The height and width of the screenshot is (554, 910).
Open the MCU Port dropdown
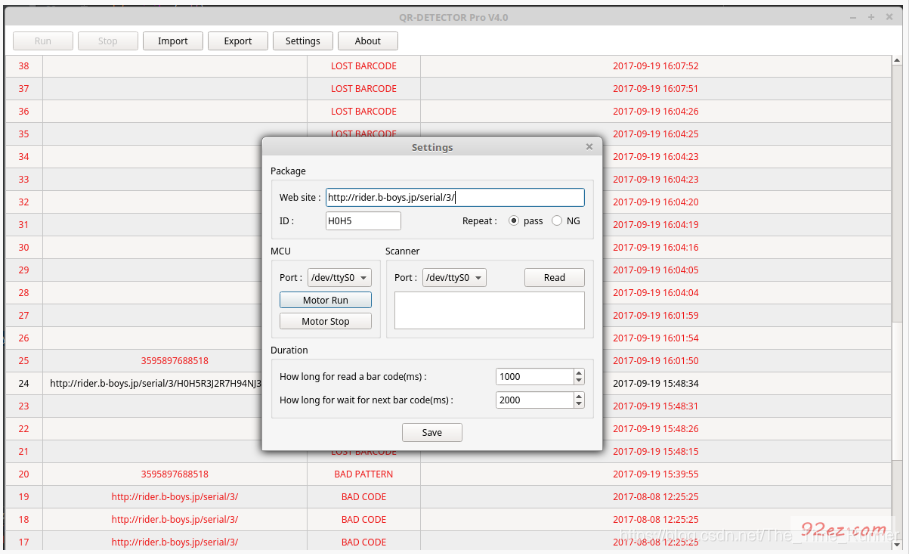coord(340,277)
